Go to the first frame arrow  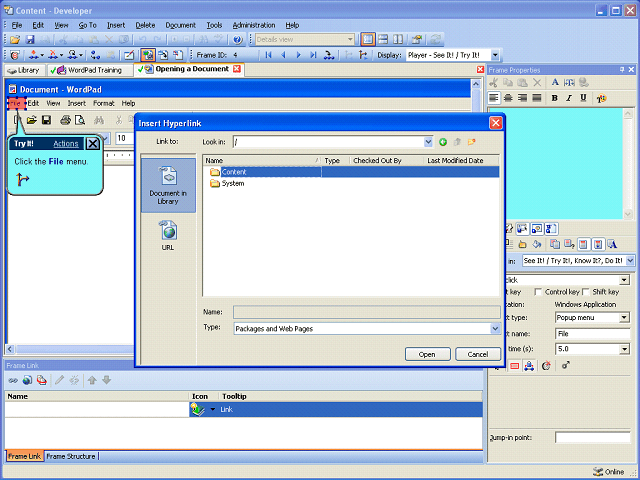pos(268,55)
